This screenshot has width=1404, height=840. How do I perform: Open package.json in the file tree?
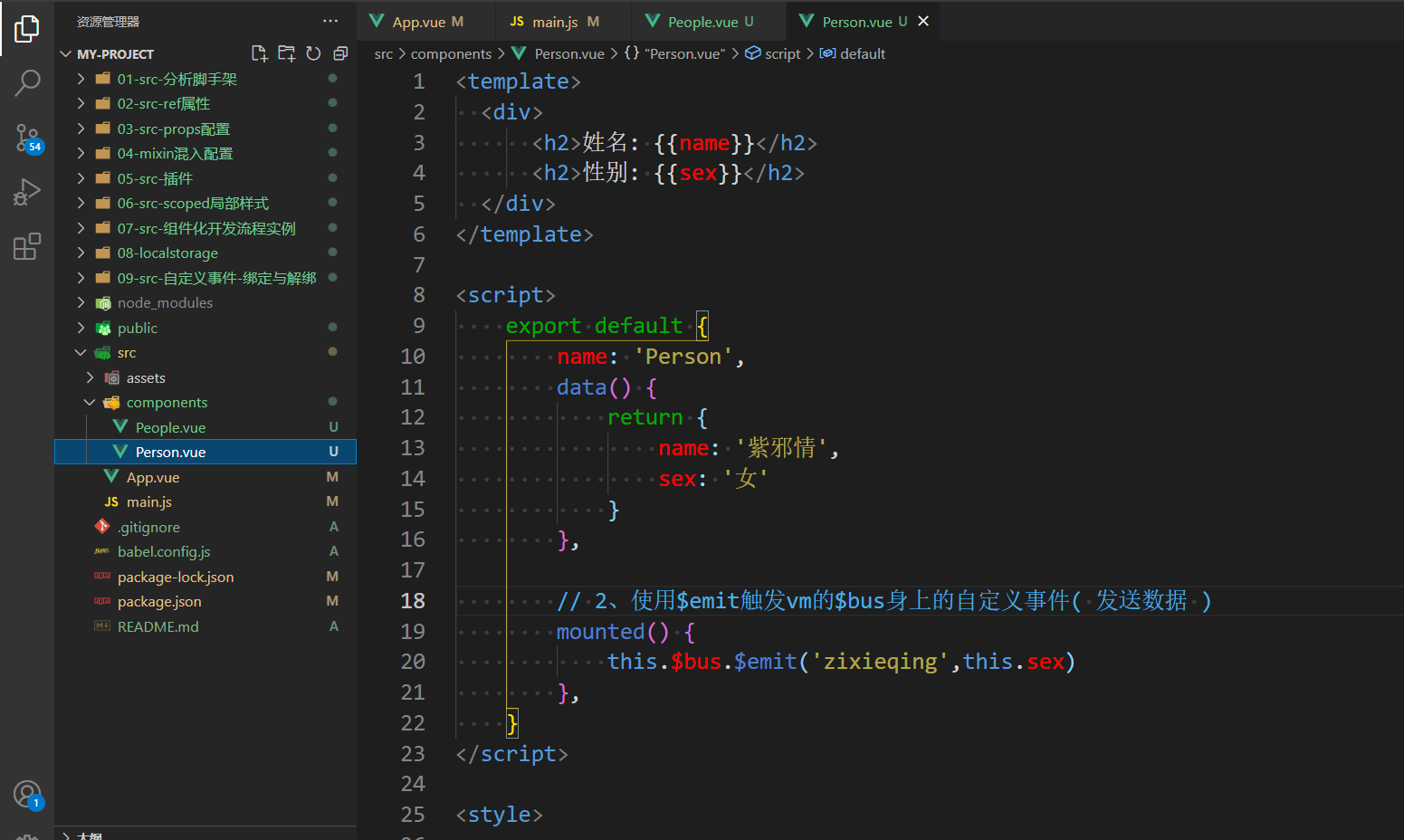click(x=205, y=601)
